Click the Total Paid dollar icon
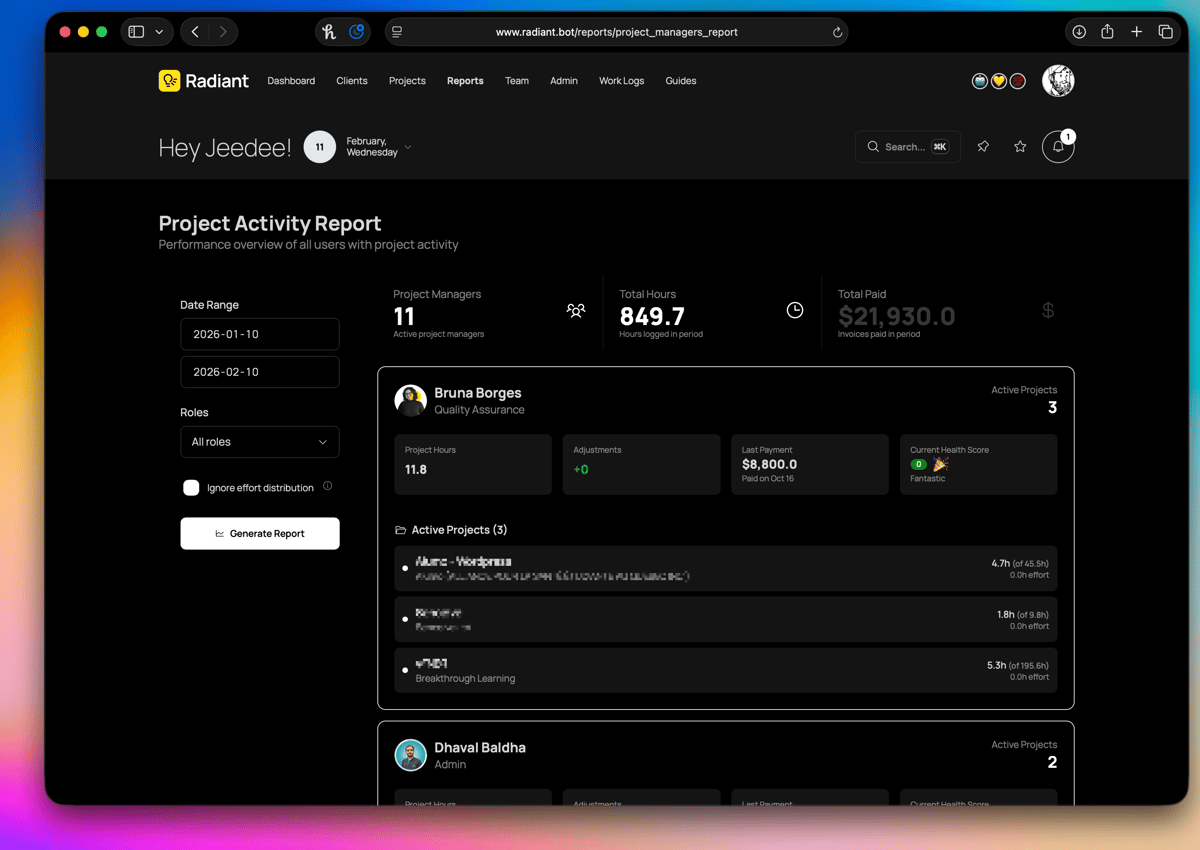The image size is (1200, 850). 1048,311
